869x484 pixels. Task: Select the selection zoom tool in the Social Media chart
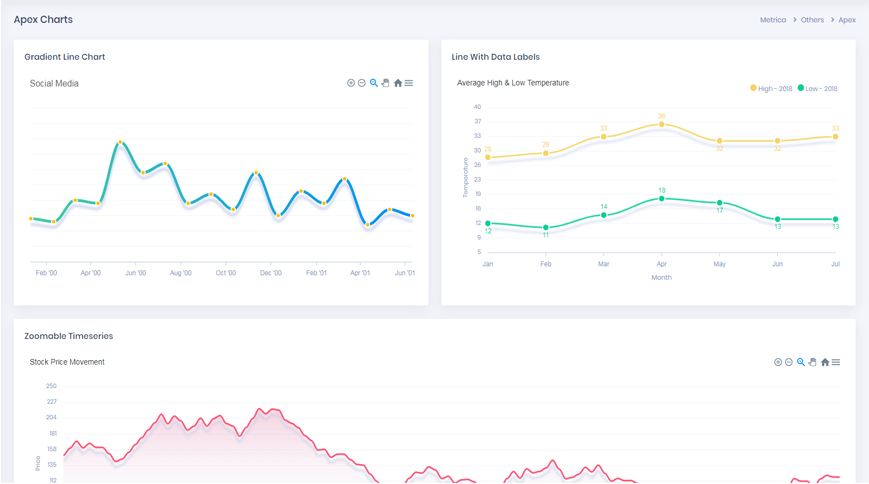pyautogui.click(x=374, y=83)
